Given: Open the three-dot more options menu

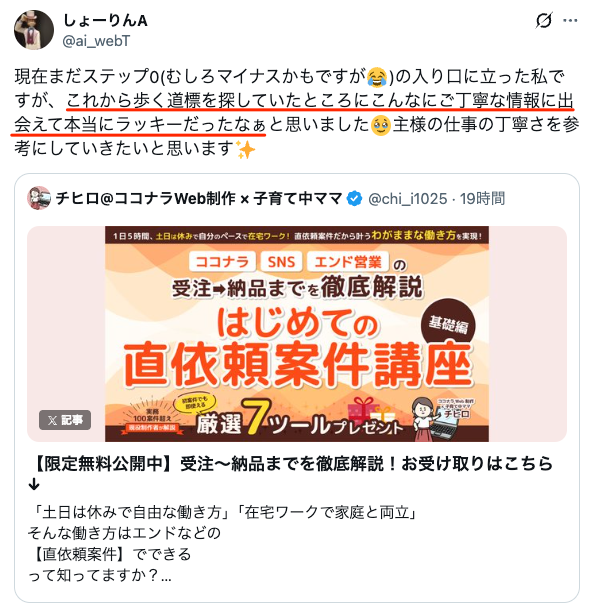Looking at the screenshot, I should click(570, 21).
